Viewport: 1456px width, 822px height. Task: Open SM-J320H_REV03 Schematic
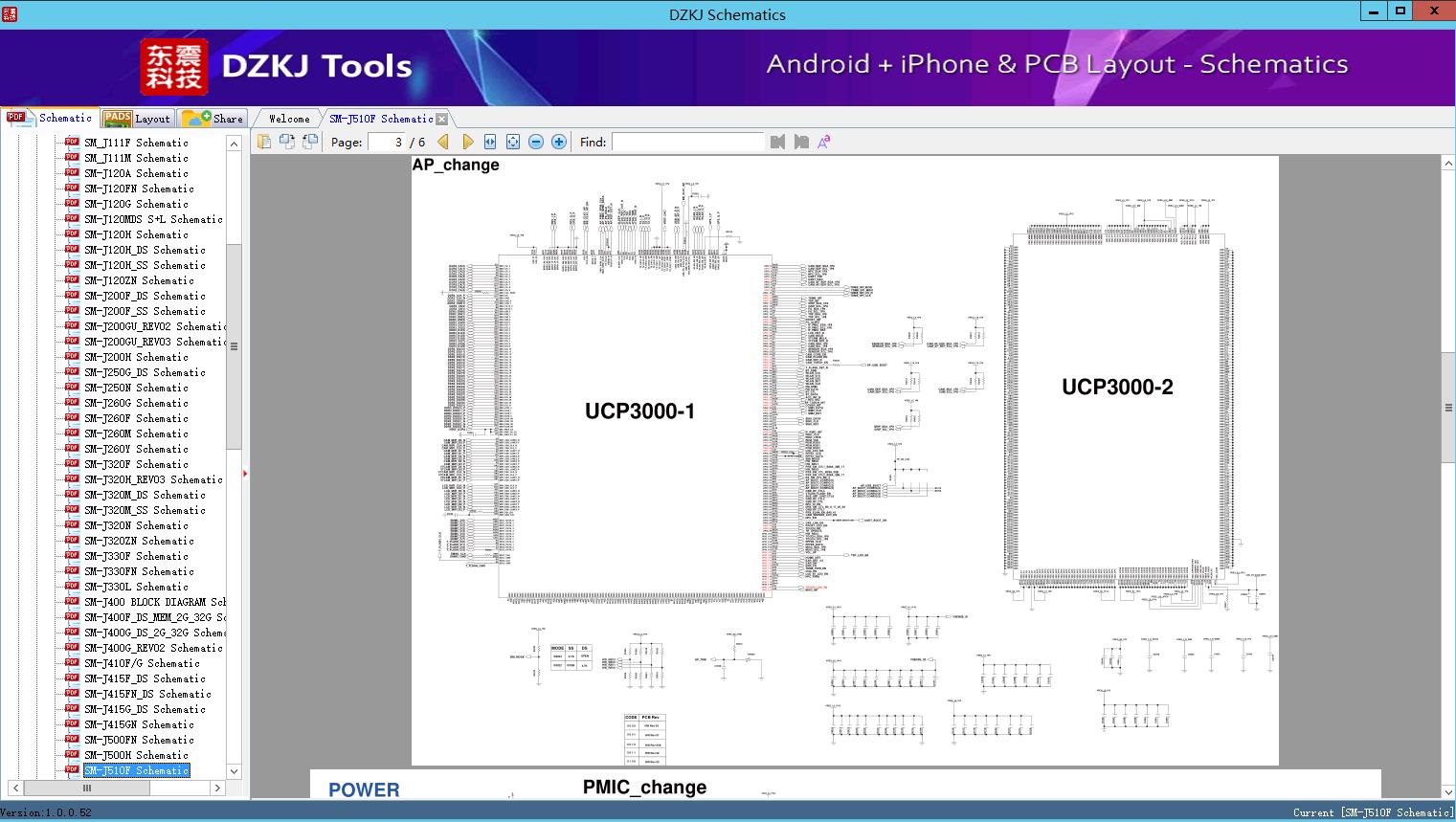point(153,479)
